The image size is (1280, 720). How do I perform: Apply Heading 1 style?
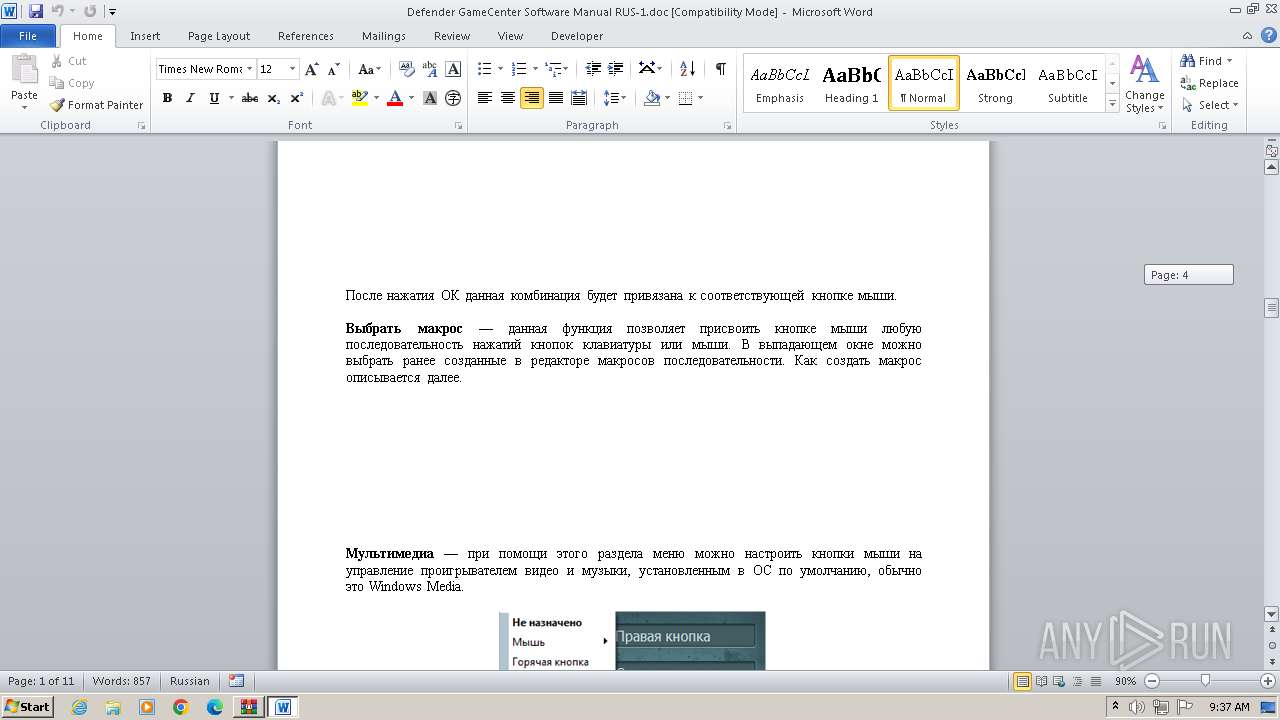click(852, 83)
